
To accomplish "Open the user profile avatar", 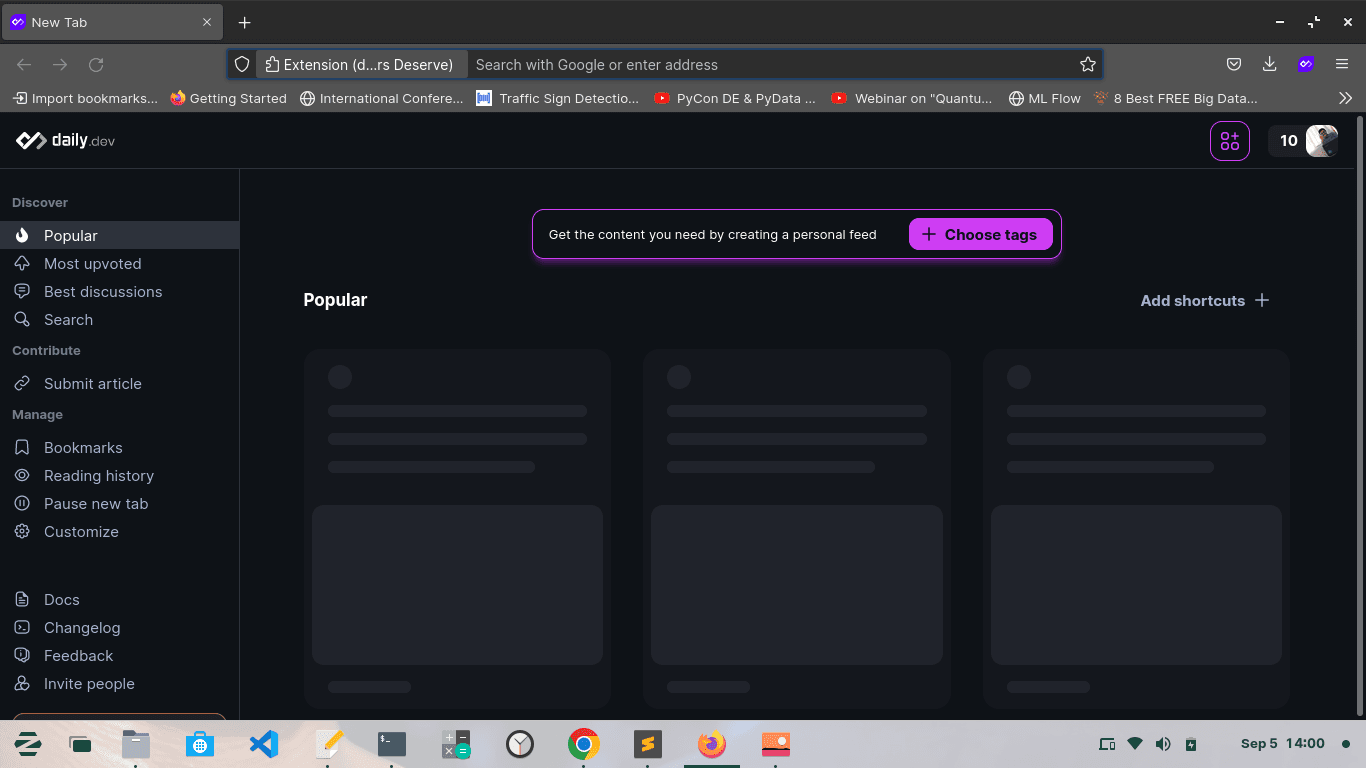I will pyautogui.click(x=1321, y=141).
